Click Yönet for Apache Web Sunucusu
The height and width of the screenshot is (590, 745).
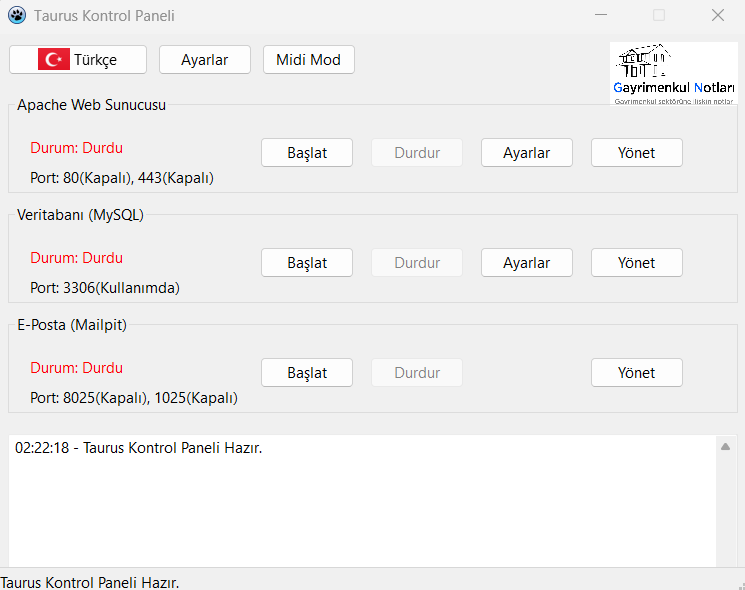(637, 153)
